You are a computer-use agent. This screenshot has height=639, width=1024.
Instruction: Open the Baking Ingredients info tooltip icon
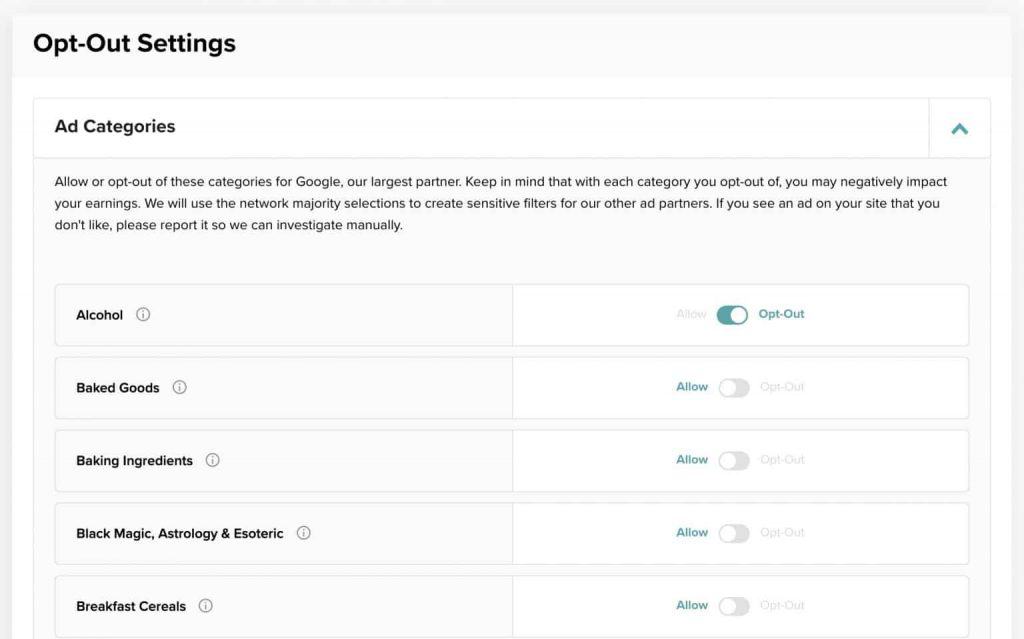(x=212, y=461)
